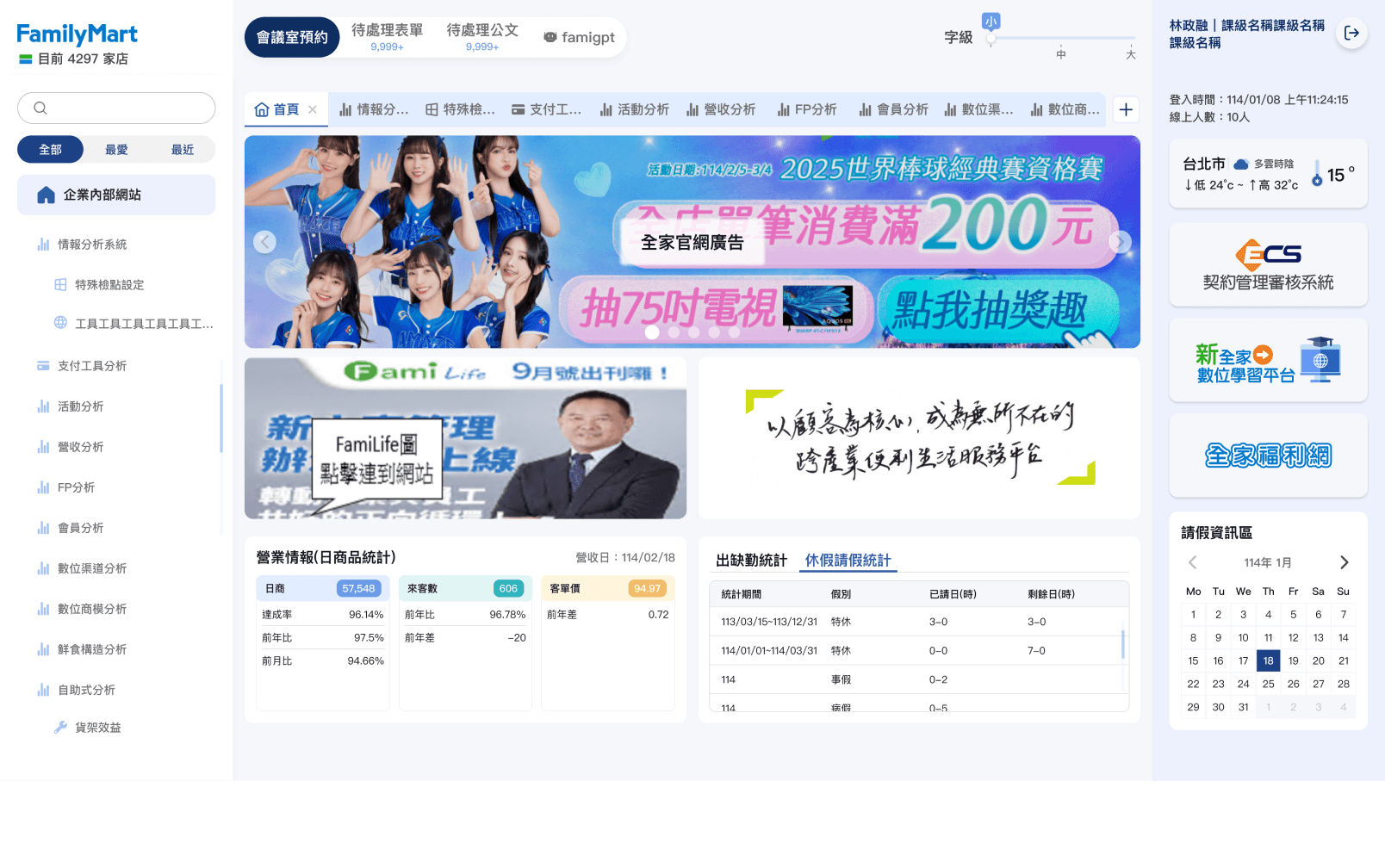Click the font size slider handle
Viewport: 1385px width, 868px height.
click(x=991, y=38)
